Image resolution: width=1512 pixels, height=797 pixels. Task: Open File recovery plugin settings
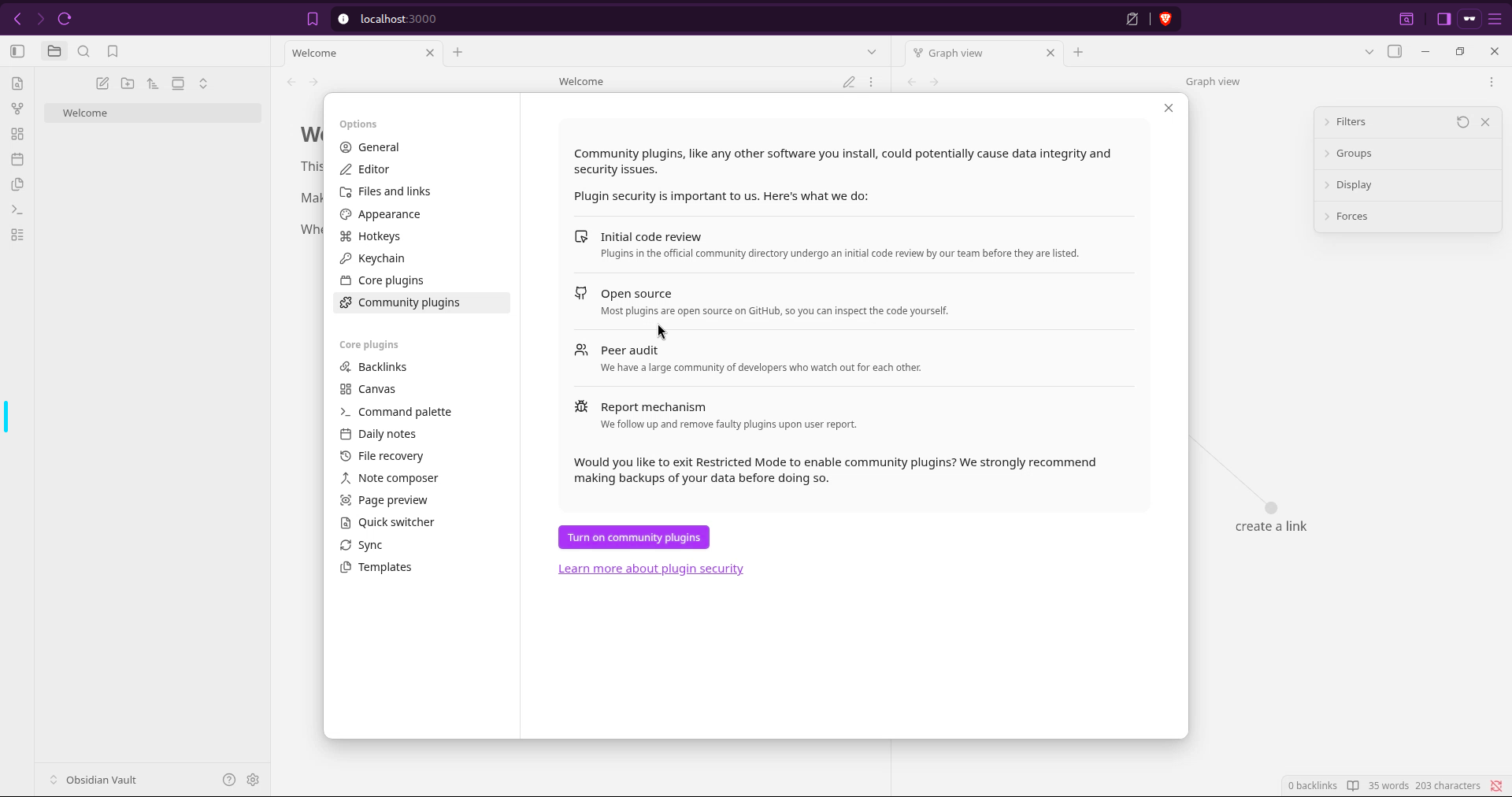click(421, 456)
